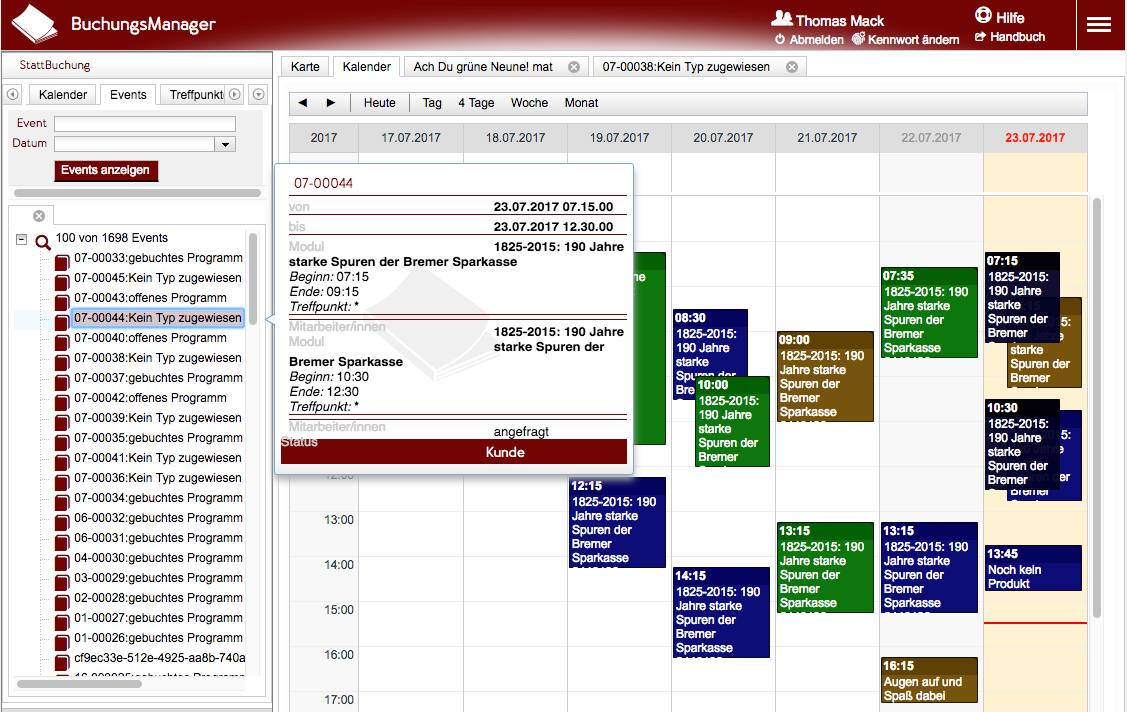The image size is (1127, 712).
Task: Advance calendar with the right arrow
Action: [331, 103]
